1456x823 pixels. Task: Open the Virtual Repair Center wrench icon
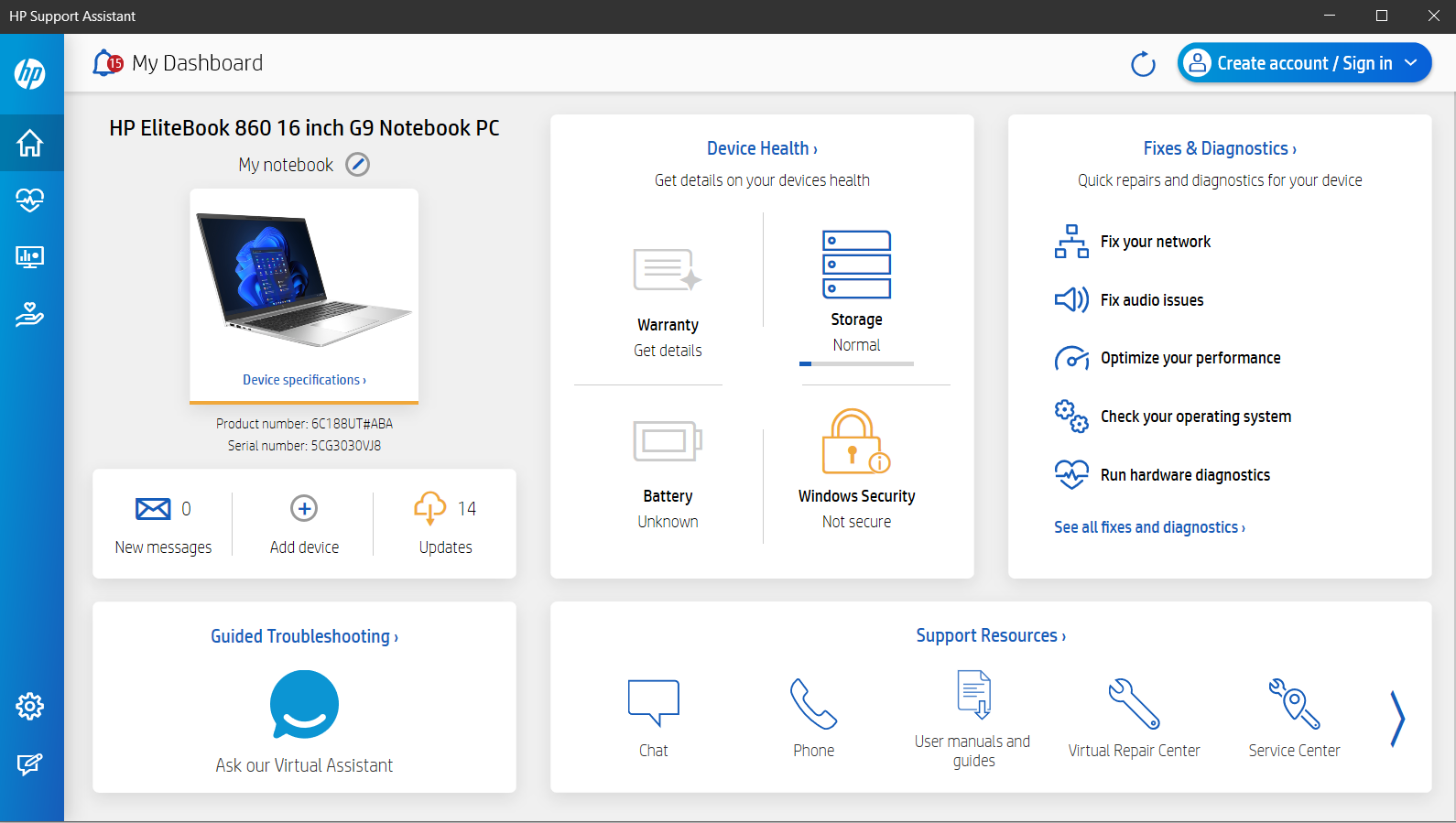click(1134, 703)
